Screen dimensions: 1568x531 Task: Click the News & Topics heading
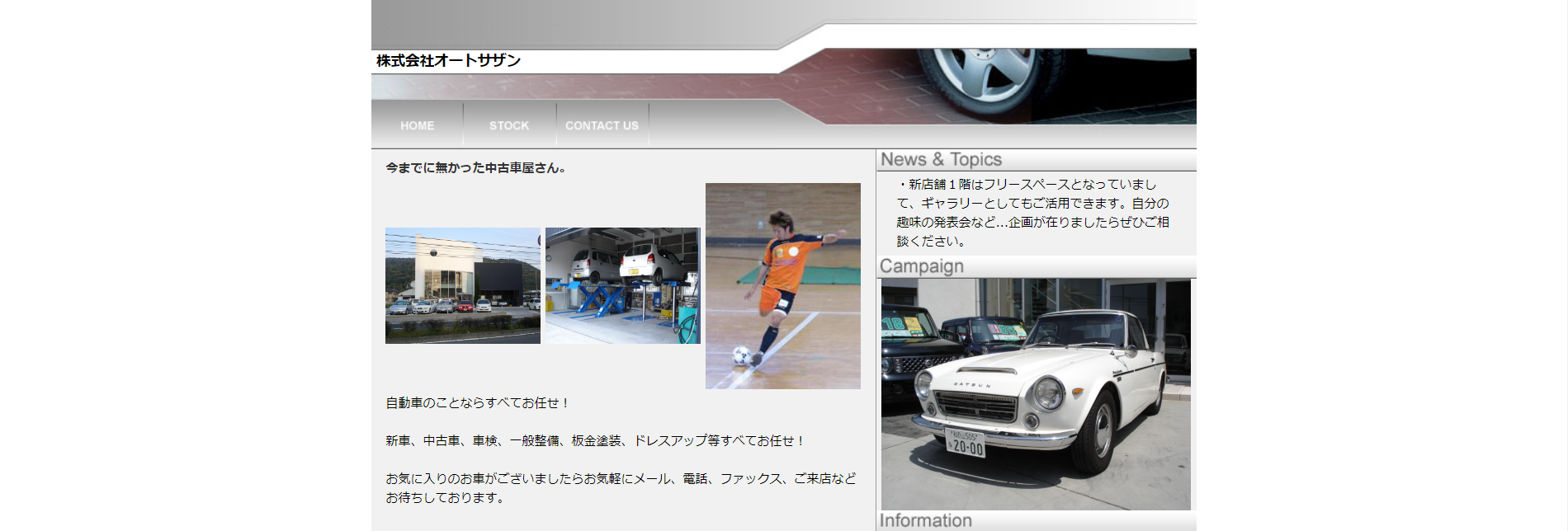click(941, 159)
